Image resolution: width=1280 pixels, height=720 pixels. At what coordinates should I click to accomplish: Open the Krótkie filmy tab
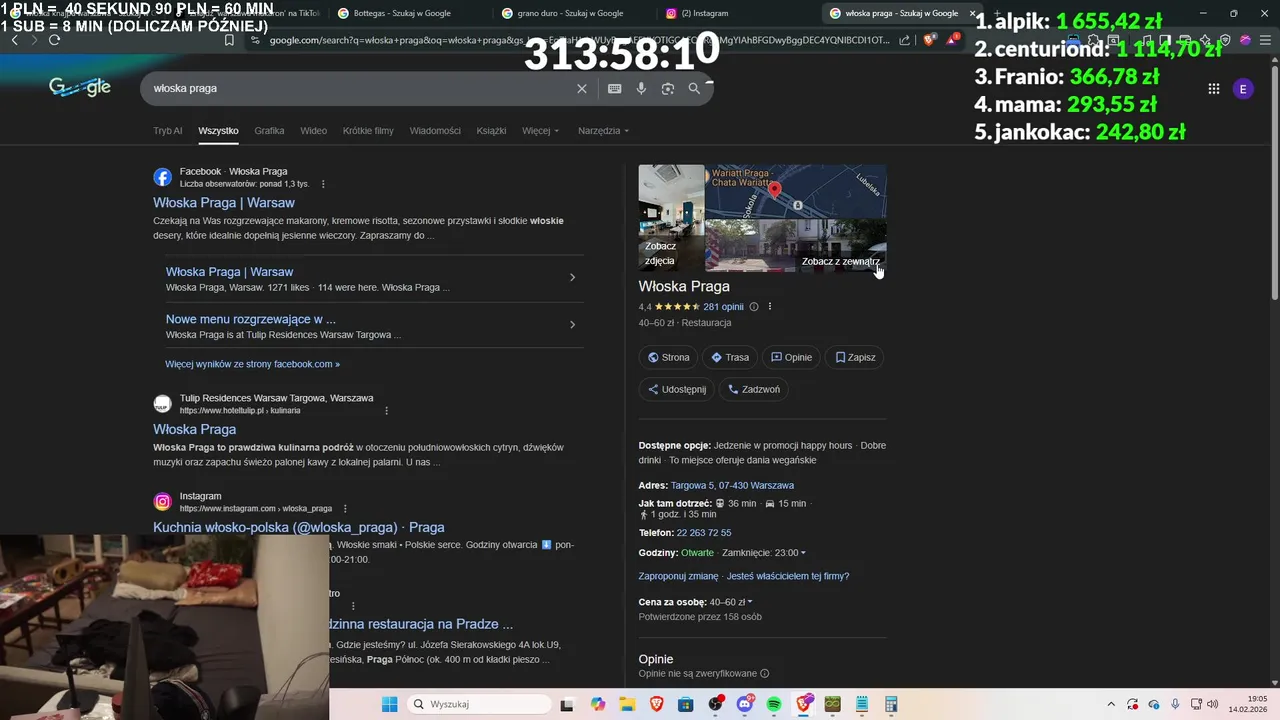[x=368, y=131]
